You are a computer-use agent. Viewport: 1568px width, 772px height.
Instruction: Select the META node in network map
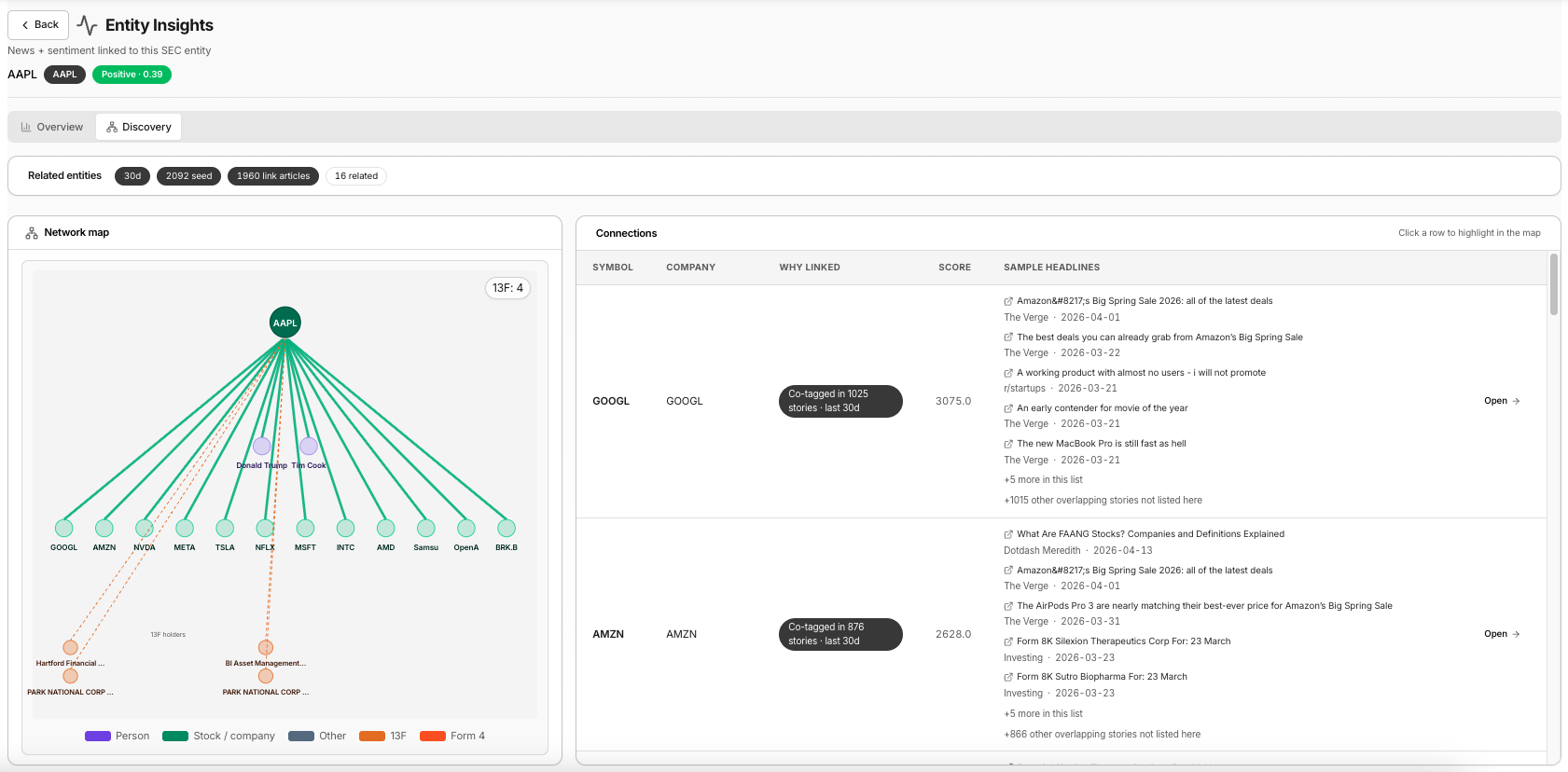185,529
